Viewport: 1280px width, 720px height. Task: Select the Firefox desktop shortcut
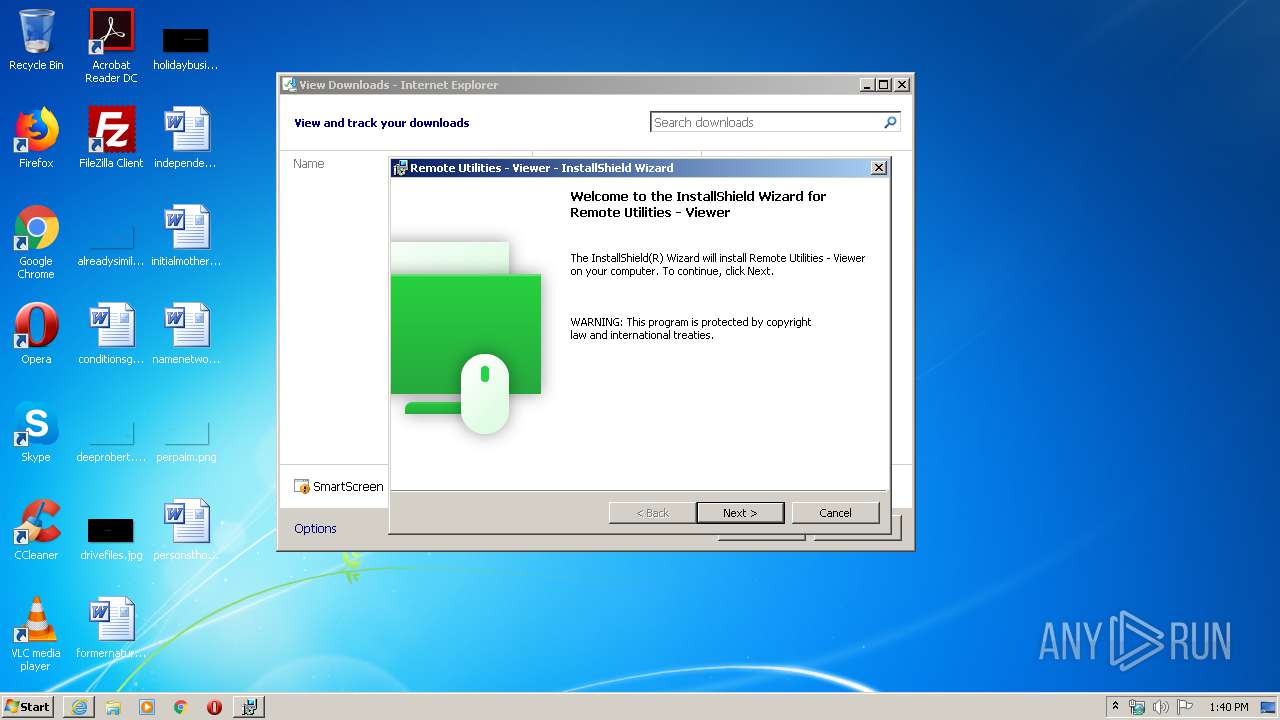pyautogui.click(x=36, y=138)
